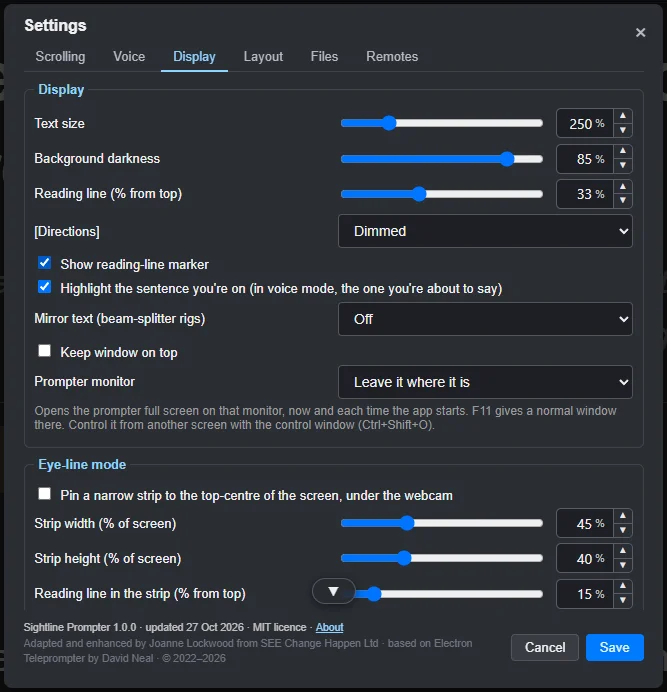This screenshot has width=667, height=692.
Task: Click the Reading line 33 % field
Action: point(585,194)
